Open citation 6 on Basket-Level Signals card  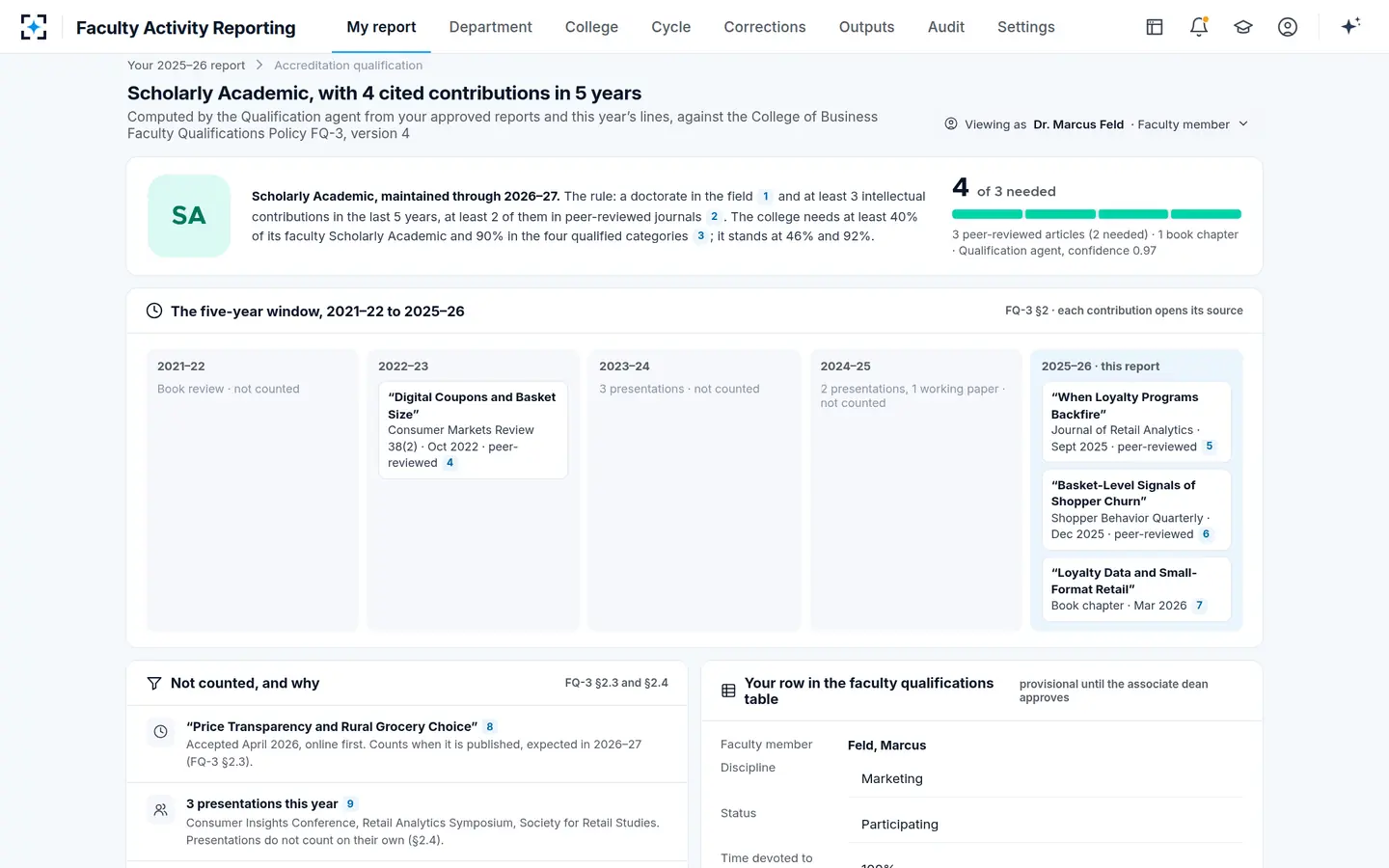pos(1206,534)
